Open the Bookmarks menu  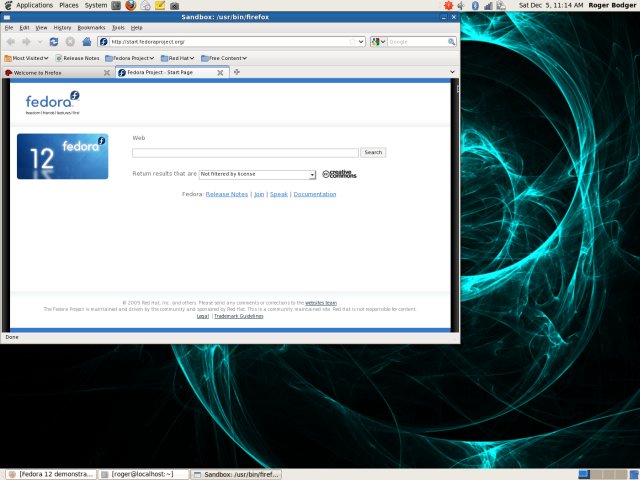(91, 27)
